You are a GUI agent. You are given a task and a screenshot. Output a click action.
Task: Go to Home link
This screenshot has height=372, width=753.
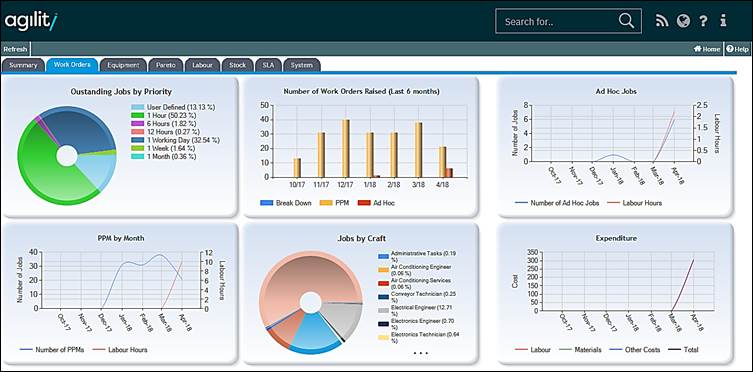point(707,49)
